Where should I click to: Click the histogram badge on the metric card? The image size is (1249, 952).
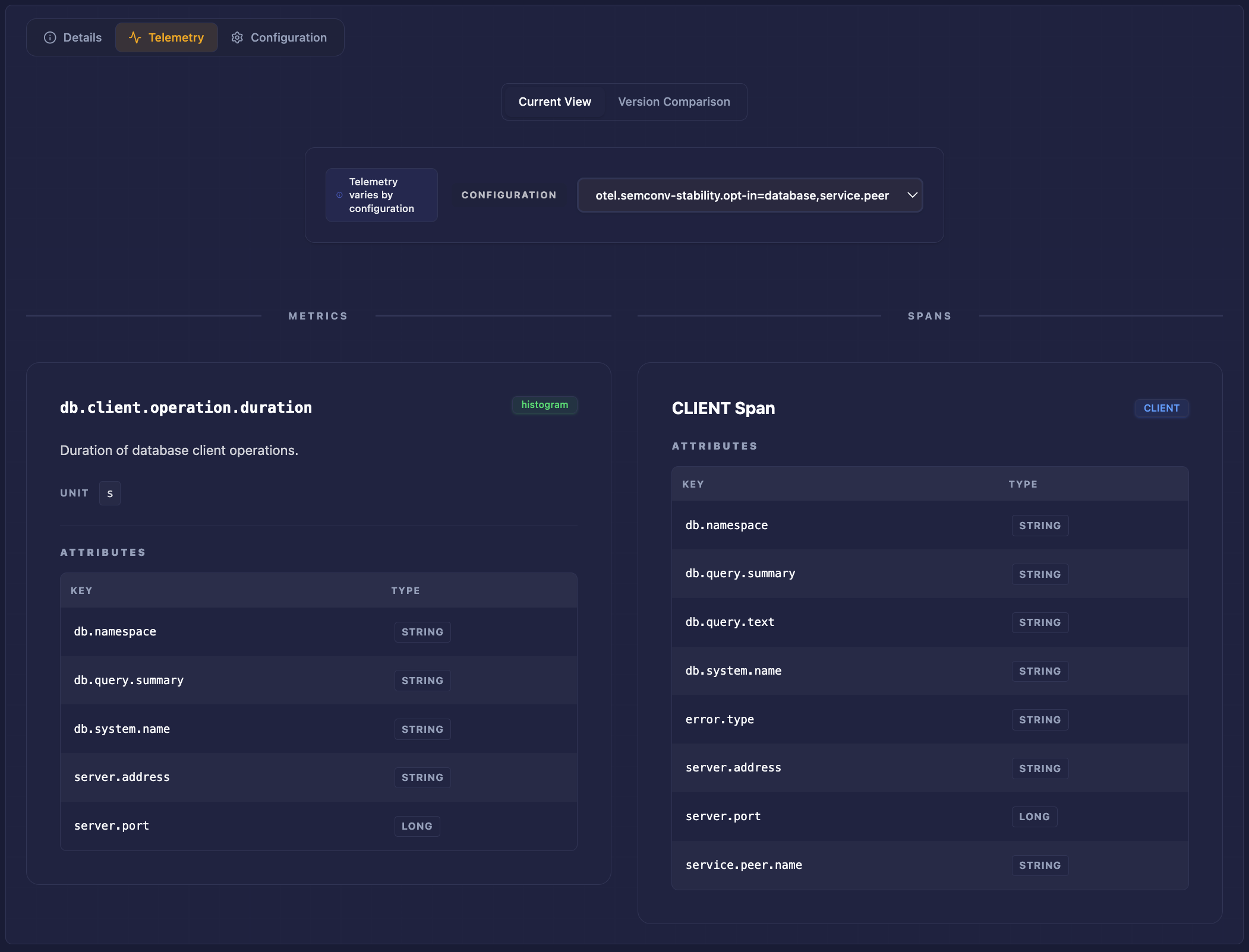544,404
